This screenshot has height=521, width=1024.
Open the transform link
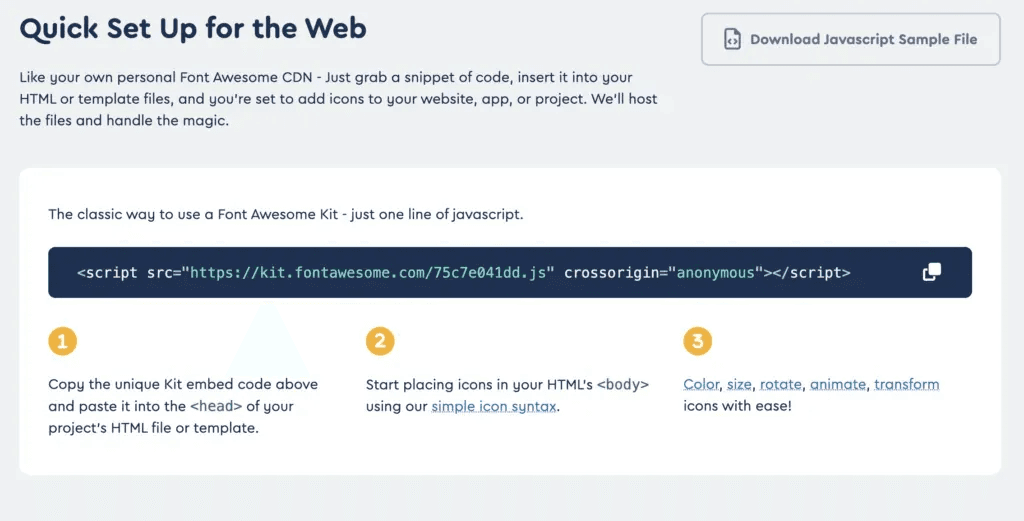tap(906, 385)
